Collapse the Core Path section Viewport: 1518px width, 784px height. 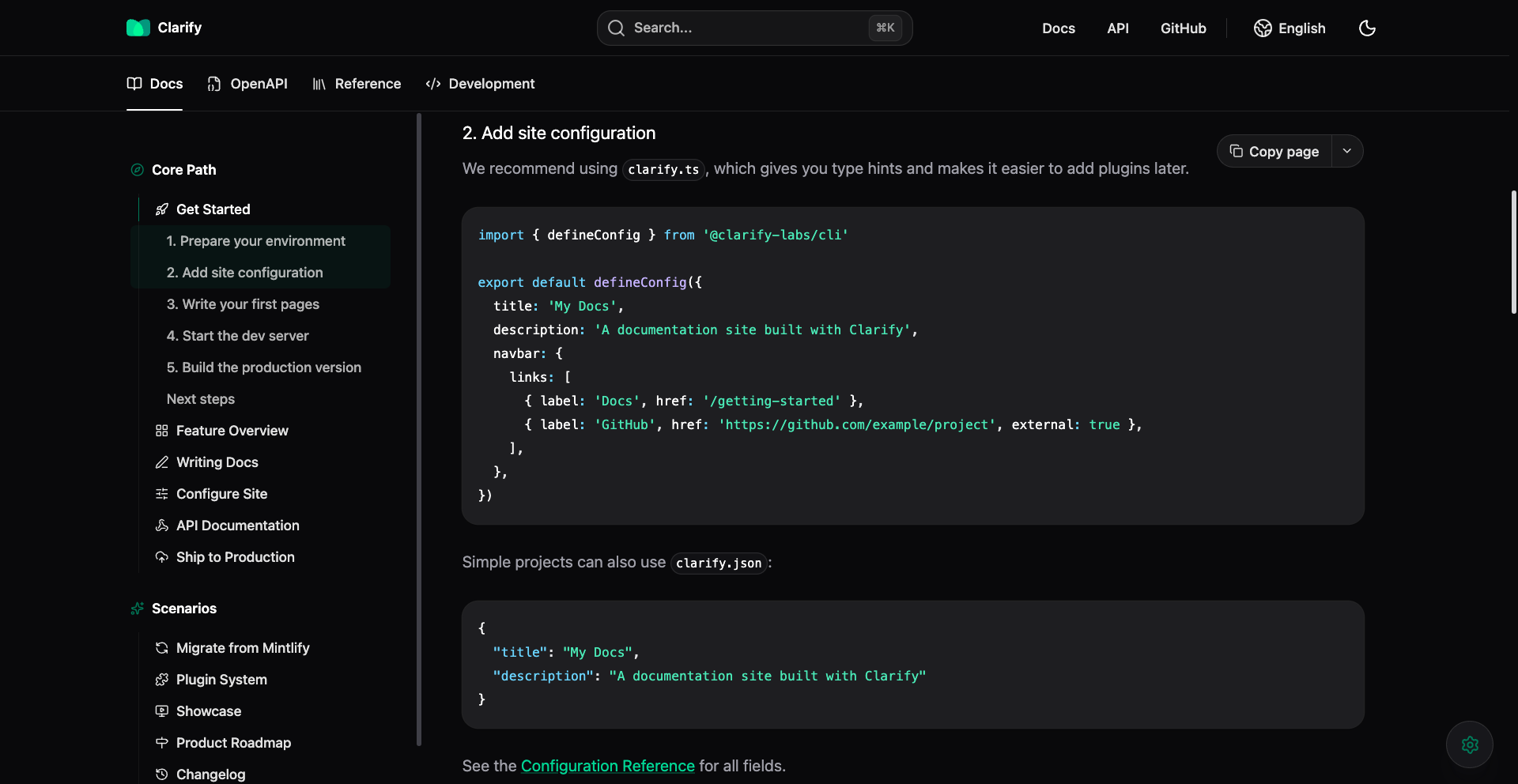coord(183,170)
